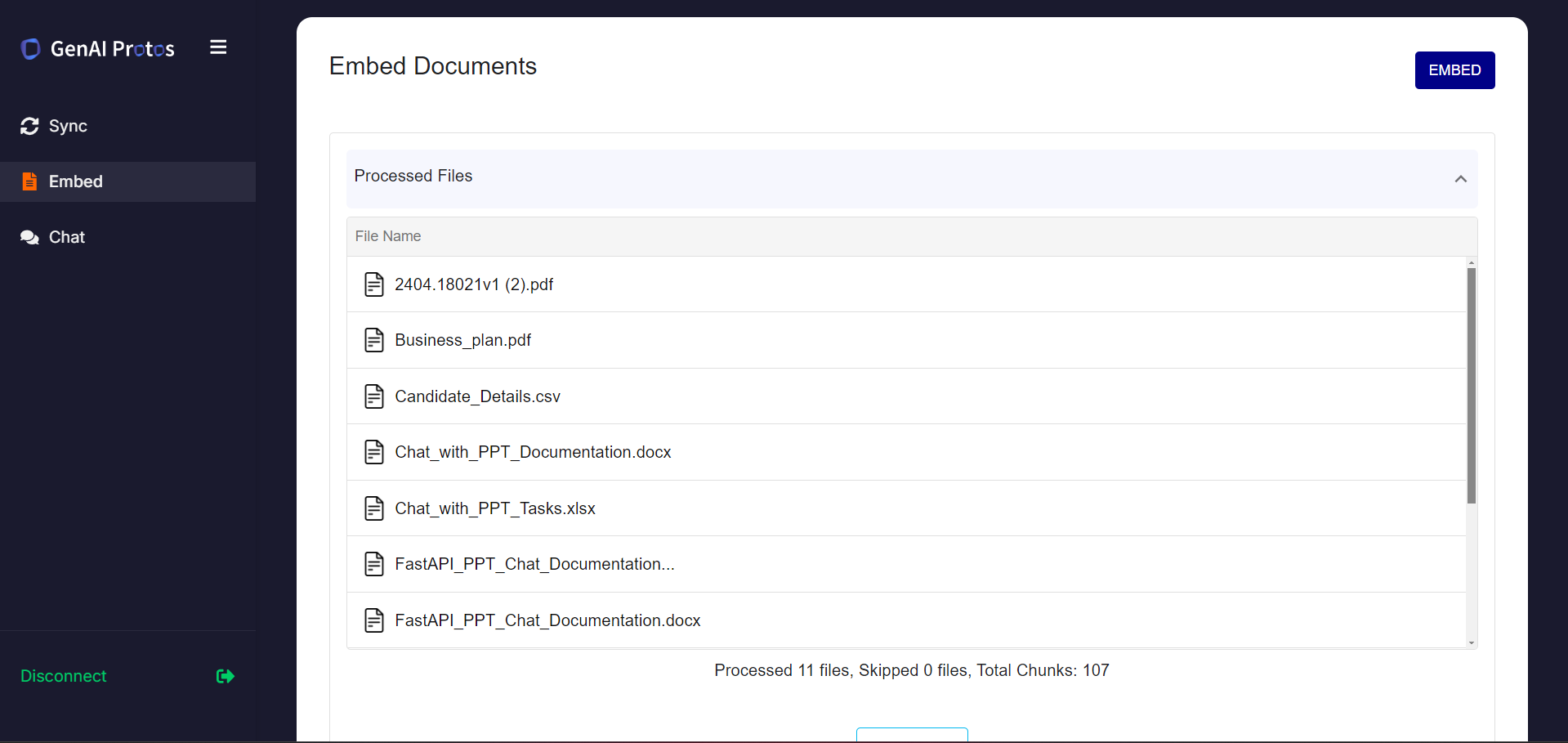Click file icon beside Chat_with_PPT_Tasks.xlsx

tap(374, 508)
